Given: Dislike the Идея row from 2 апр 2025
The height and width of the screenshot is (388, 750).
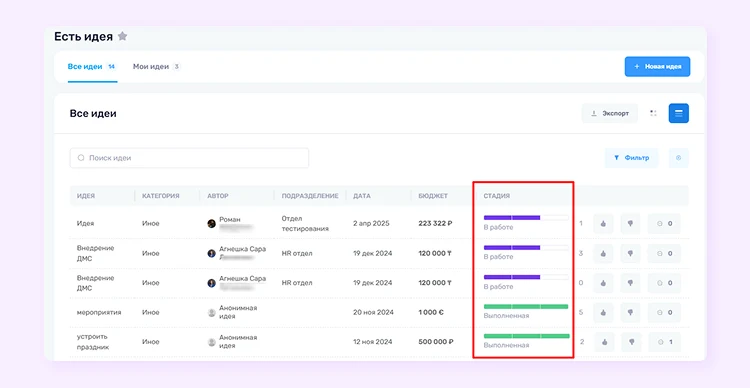Looking at the screenshot, I should pos(630,223).
